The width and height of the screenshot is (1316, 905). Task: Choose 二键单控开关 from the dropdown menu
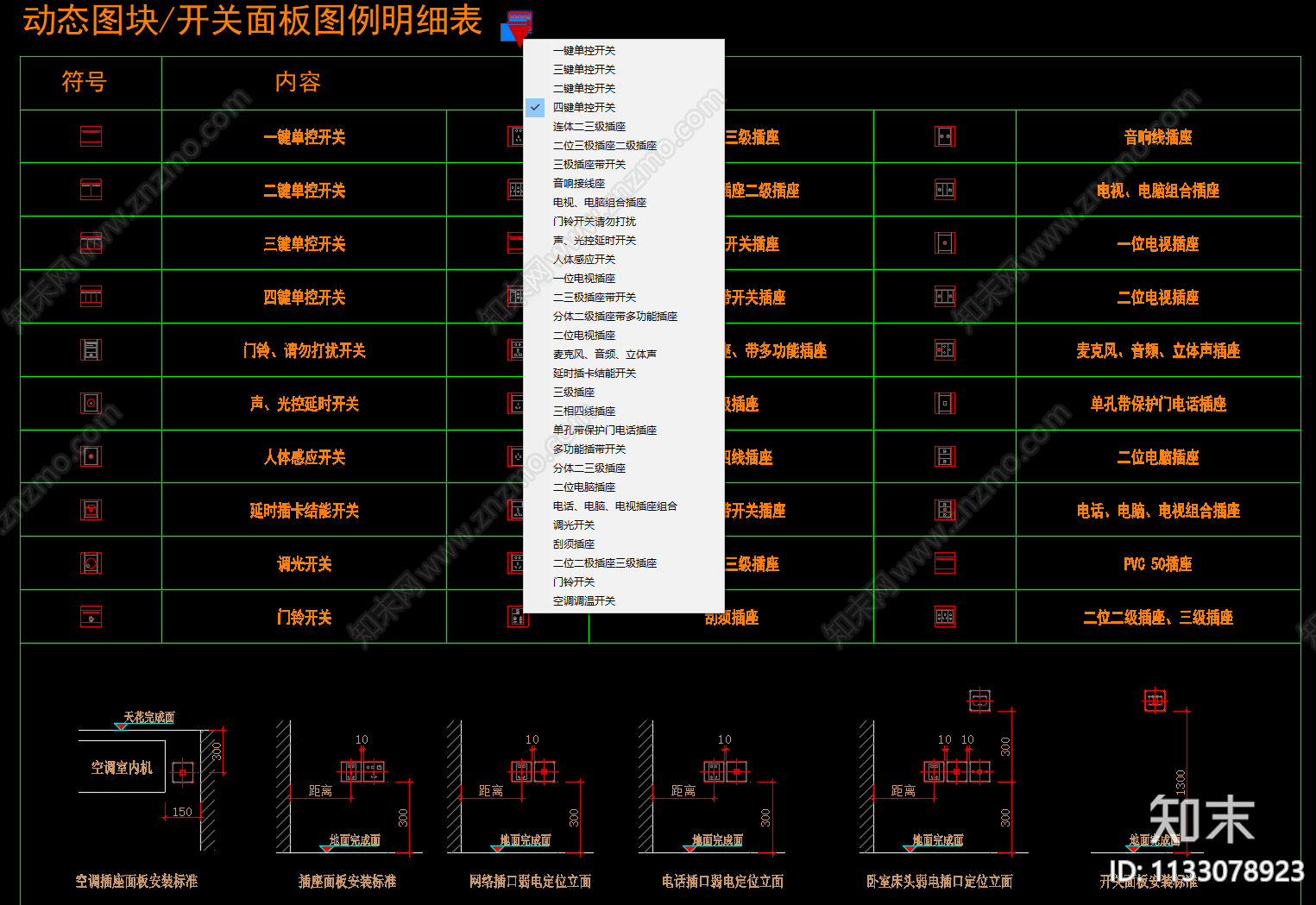coord(584,89)
